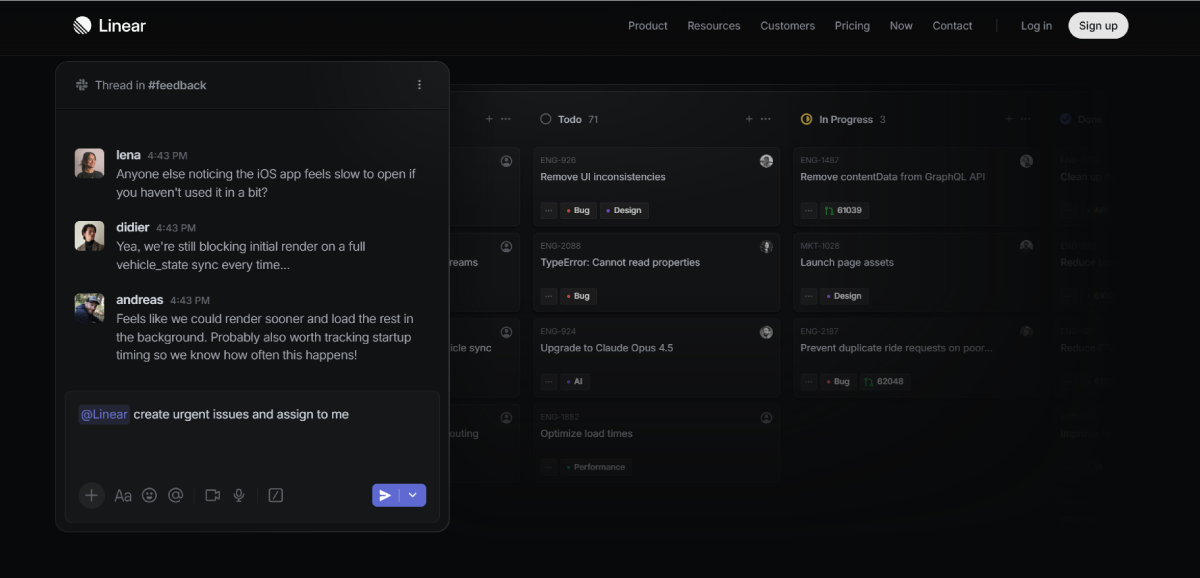Click the Log in link
This screenshot has width=1200, height=578.
coord(1036,26)
